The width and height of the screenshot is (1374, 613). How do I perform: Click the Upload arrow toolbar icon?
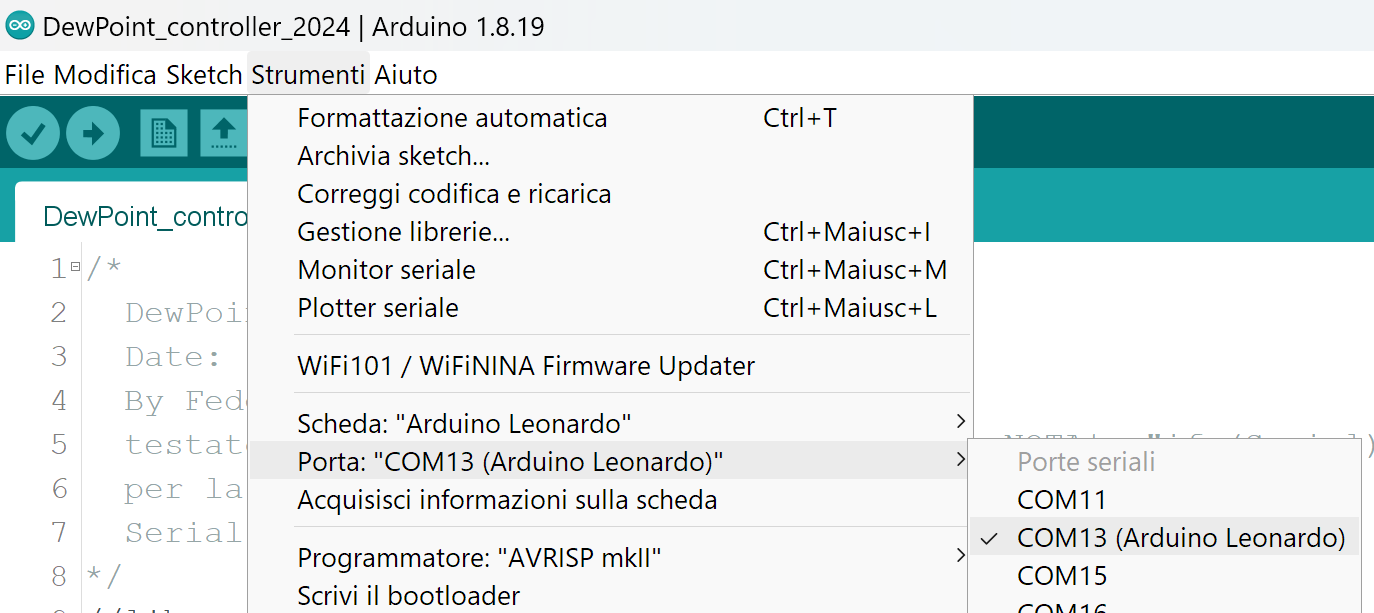click(x=93, y=133)
